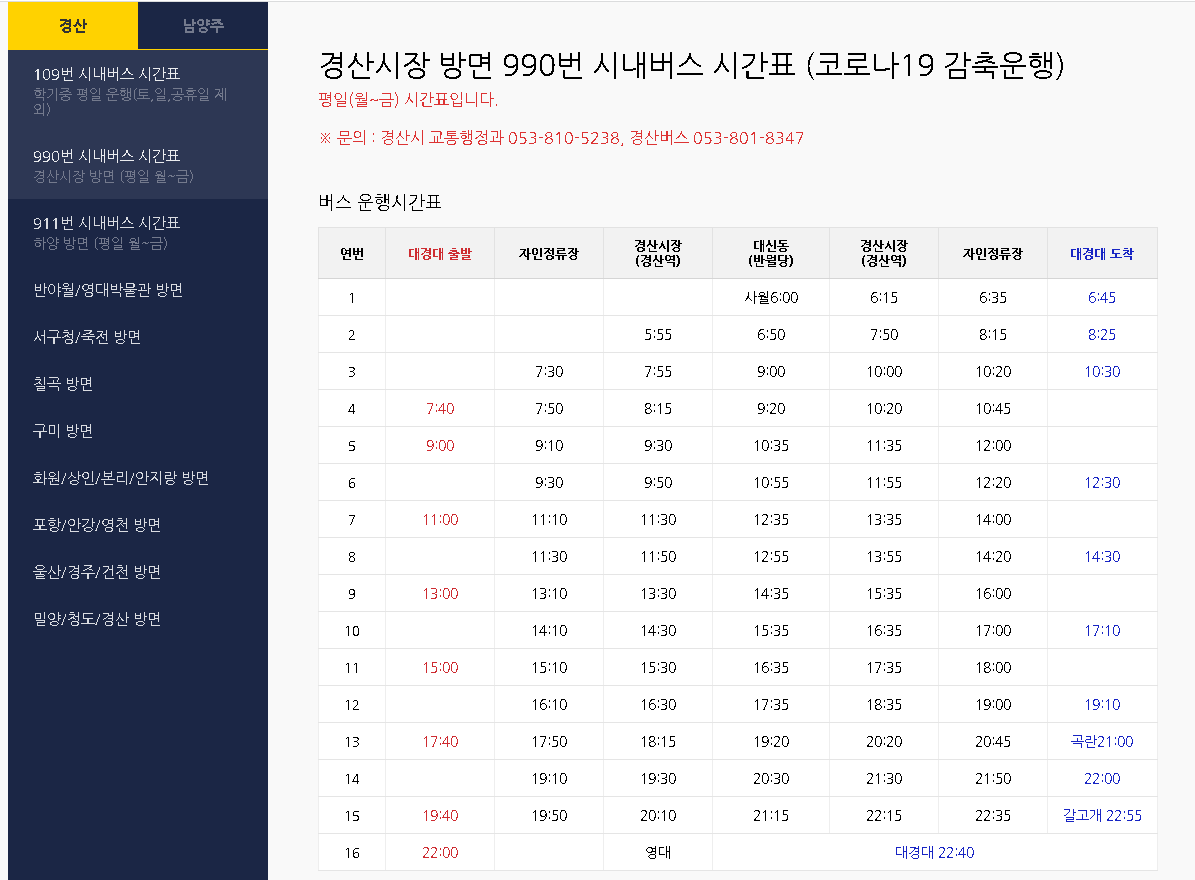1195x880 pixels.
Task: Choose 울산/경주/건천 방면 in the sidebar
Action: 97,572
